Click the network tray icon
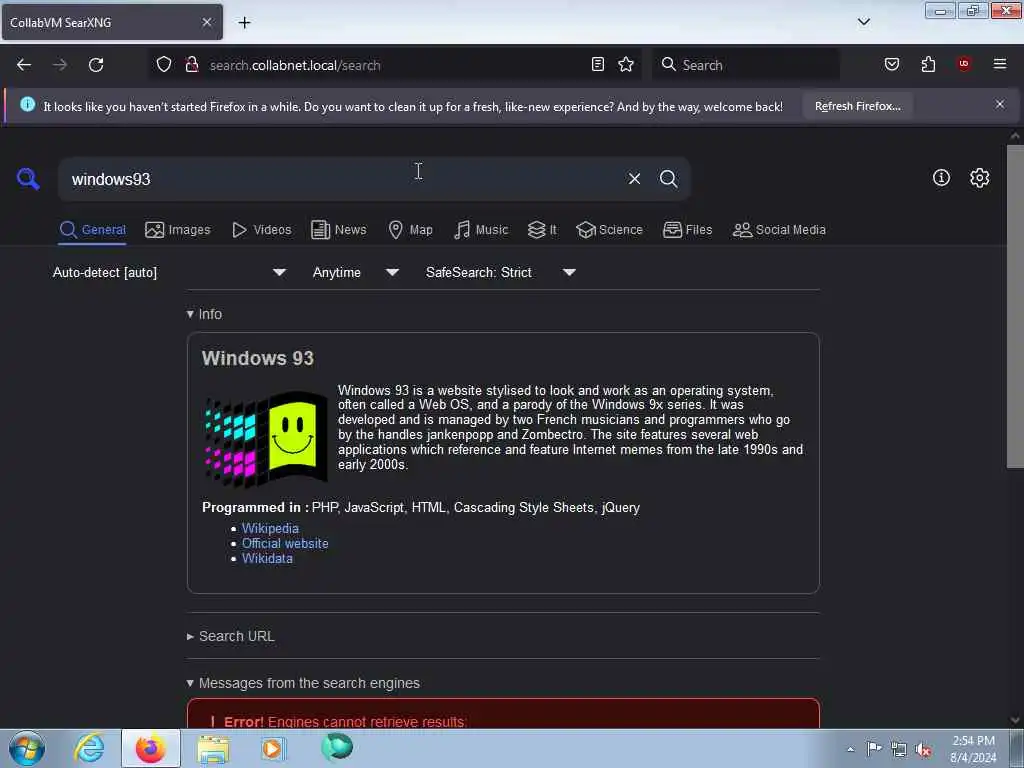 point(899,750)
